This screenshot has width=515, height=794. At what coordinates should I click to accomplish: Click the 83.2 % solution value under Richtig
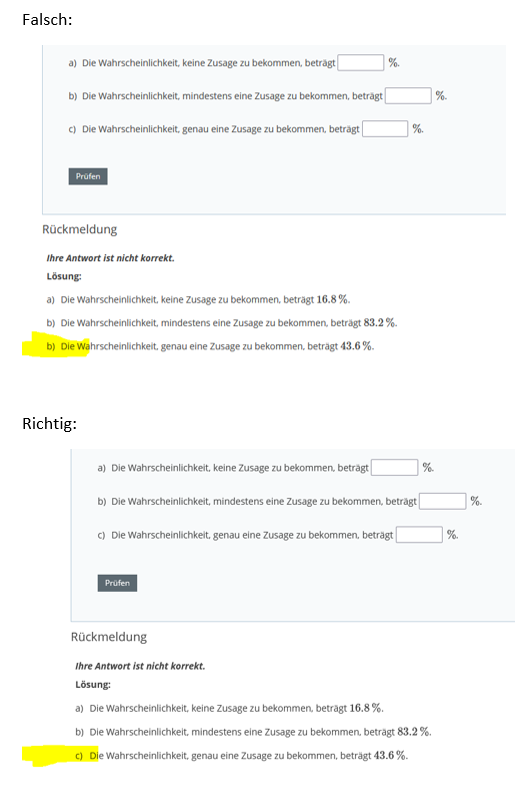414,732
